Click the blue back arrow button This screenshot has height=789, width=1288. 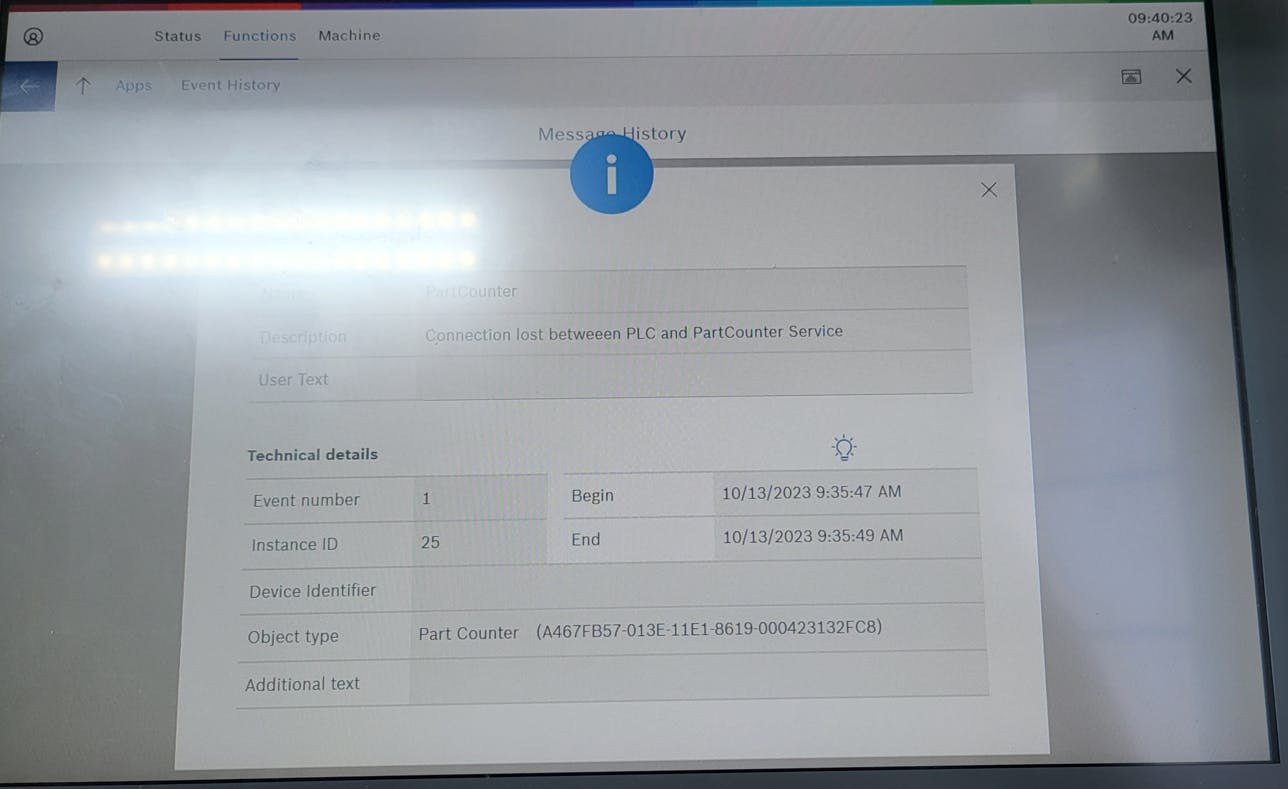click(x=28, y=87)
